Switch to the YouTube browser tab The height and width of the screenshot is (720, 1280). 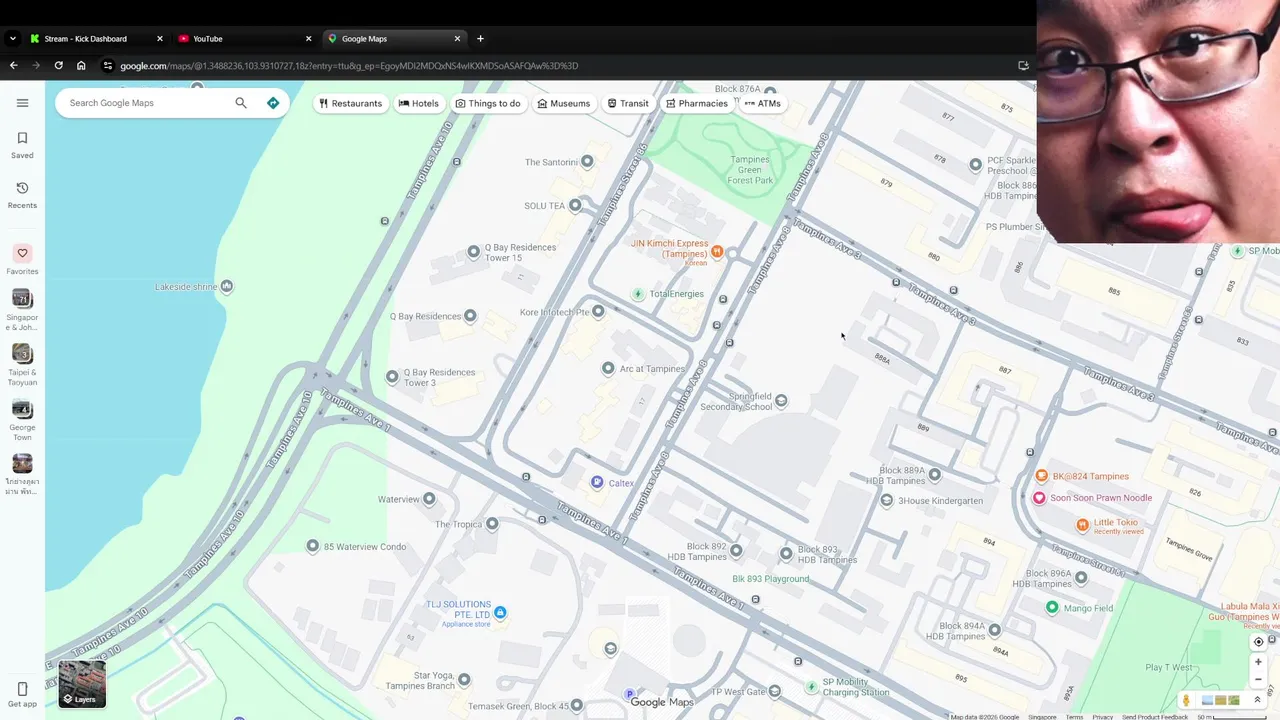tap(243, 39)
